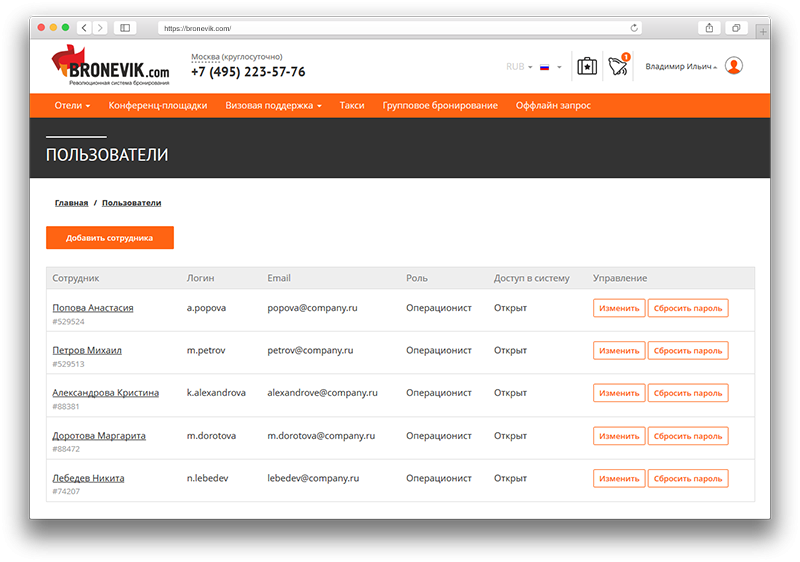
Task: Expand the Визовая поддержка menu
Action: coord(273,106)
